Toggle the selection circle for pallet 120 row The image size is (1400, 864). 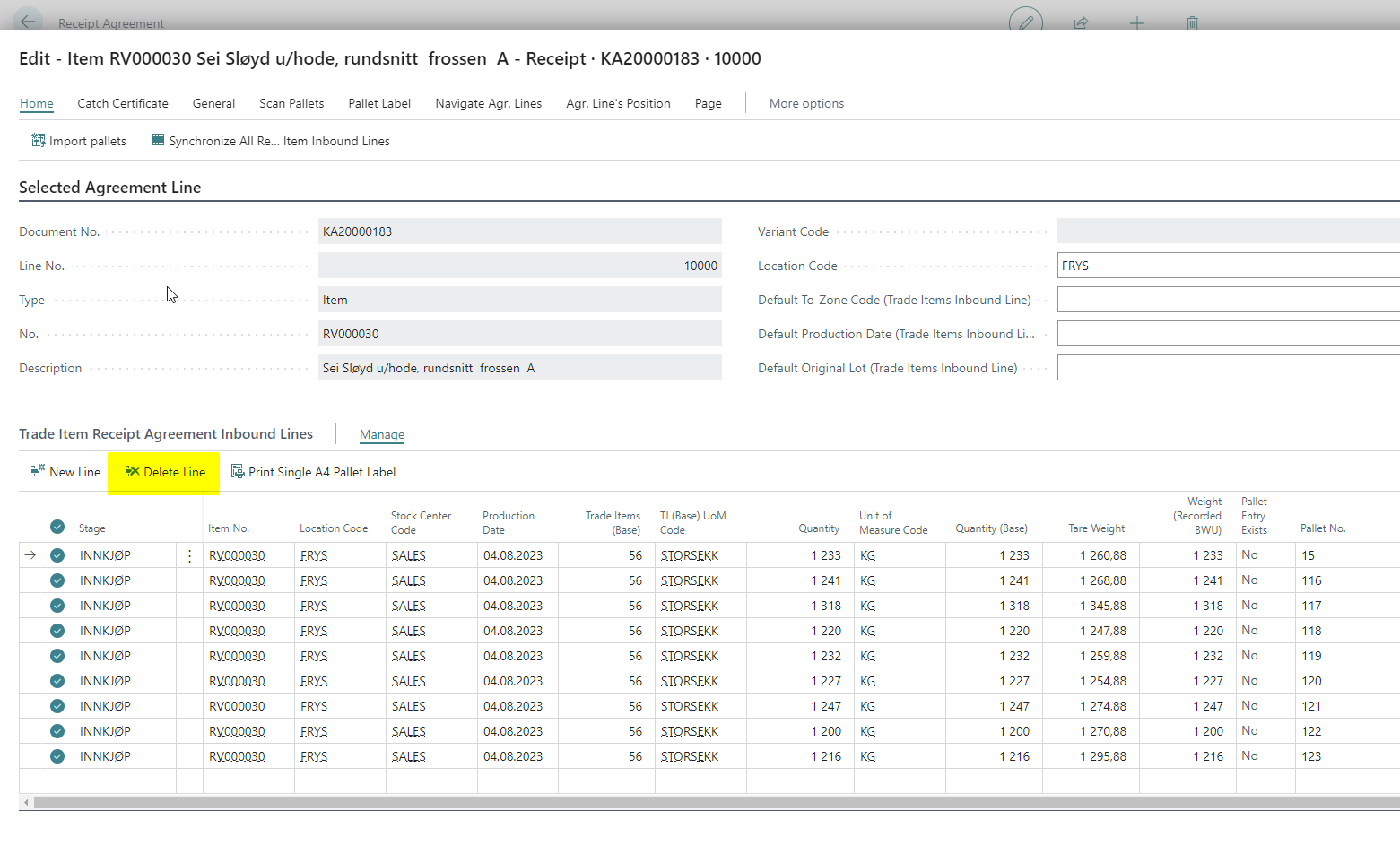click(x=57, y=681)
